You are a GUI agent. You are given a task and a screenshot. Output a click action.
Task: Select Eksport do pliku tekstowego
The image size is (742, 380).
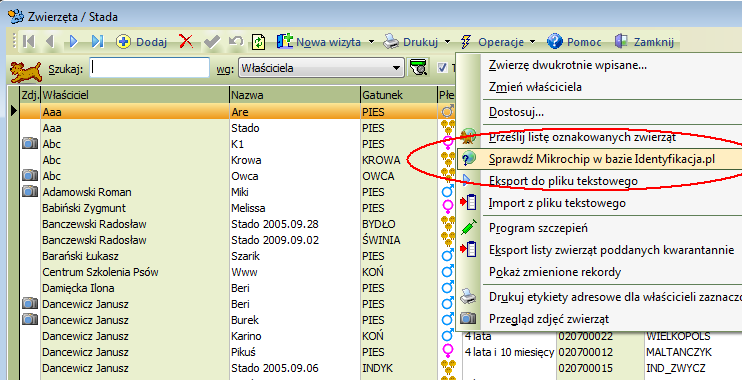(563, 181)
